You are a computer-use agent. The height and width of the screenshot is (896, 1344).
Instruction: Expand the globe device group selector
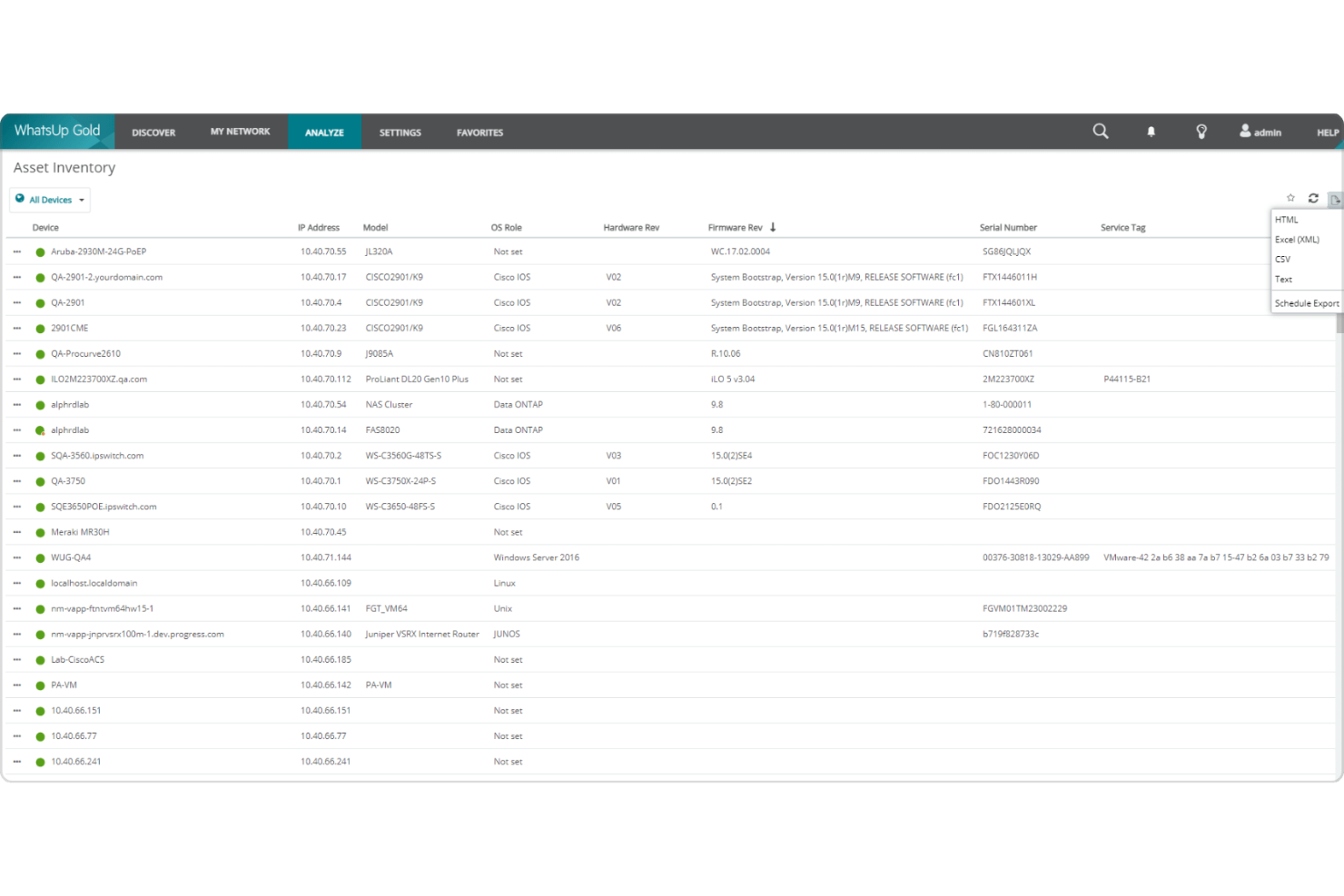tap(22, 199)
